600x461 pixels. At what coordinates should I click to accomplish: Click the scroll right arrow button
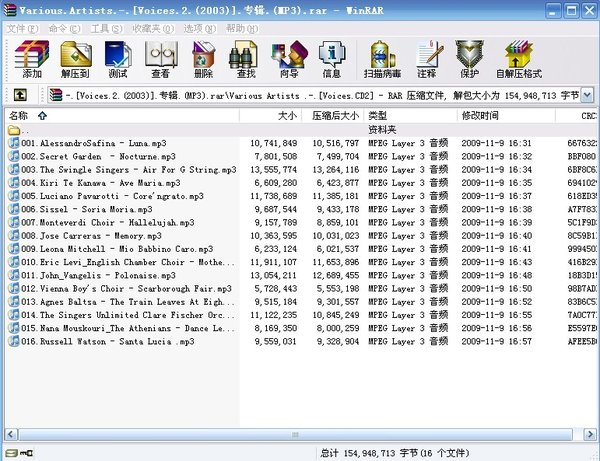click(x=590, y=435)
